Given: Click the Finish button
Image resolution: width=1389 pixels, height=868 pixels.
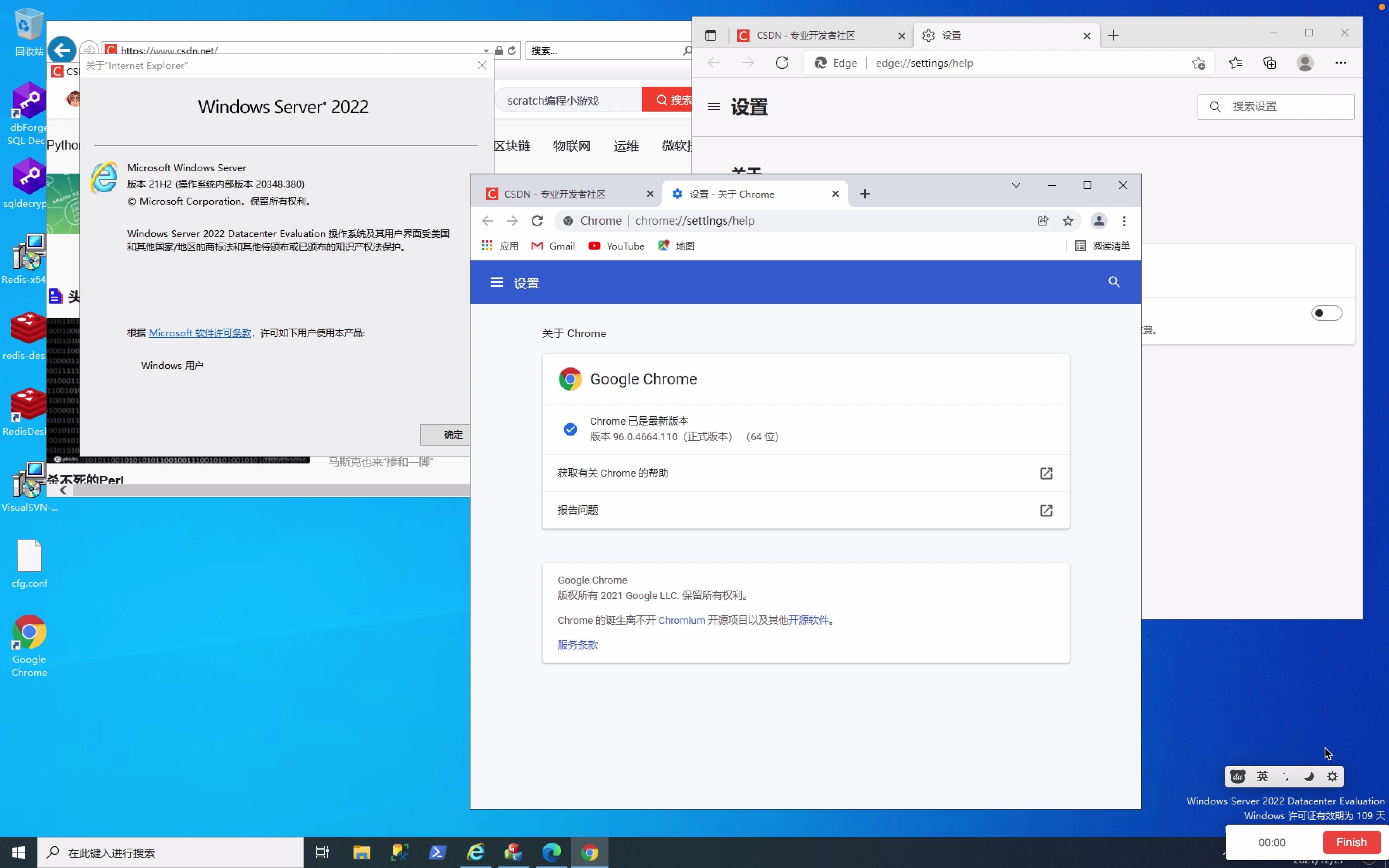Looking at the screenshot, I should [1351, 842].
